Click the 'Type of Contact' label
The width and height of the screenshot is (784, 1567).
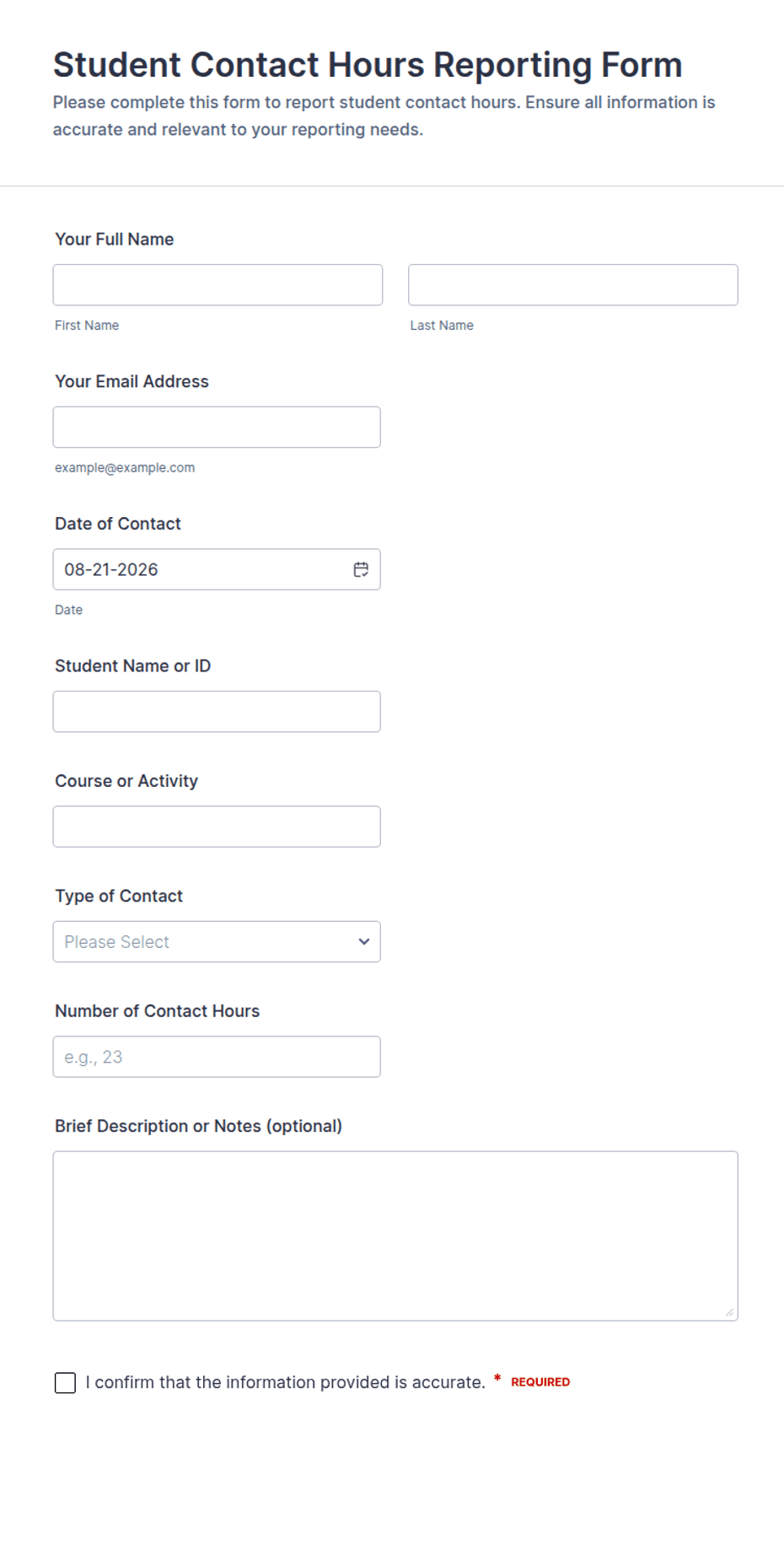(x=119, y=896)
